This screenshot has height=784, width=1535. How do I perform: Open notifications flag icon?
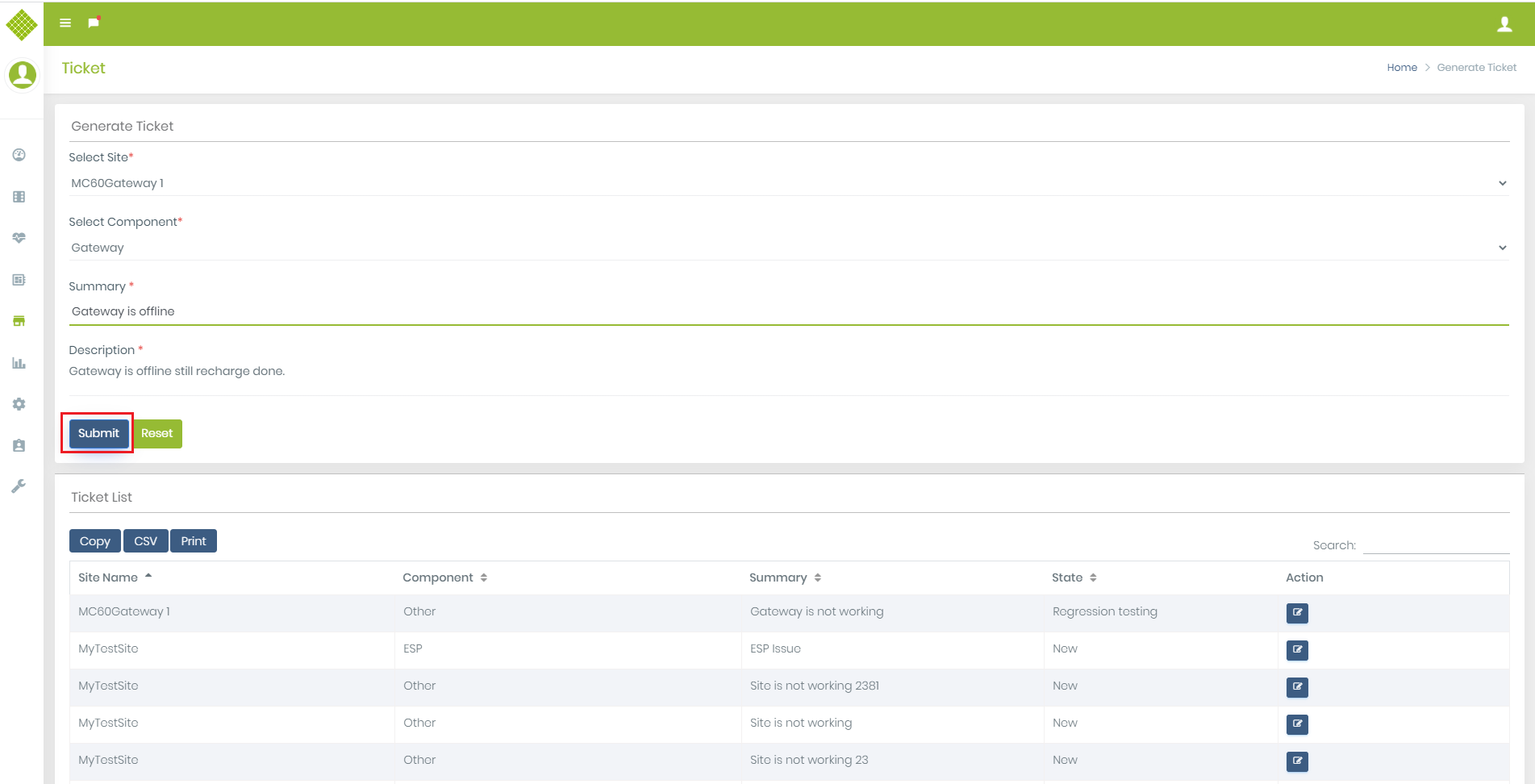tap(94, 23)
